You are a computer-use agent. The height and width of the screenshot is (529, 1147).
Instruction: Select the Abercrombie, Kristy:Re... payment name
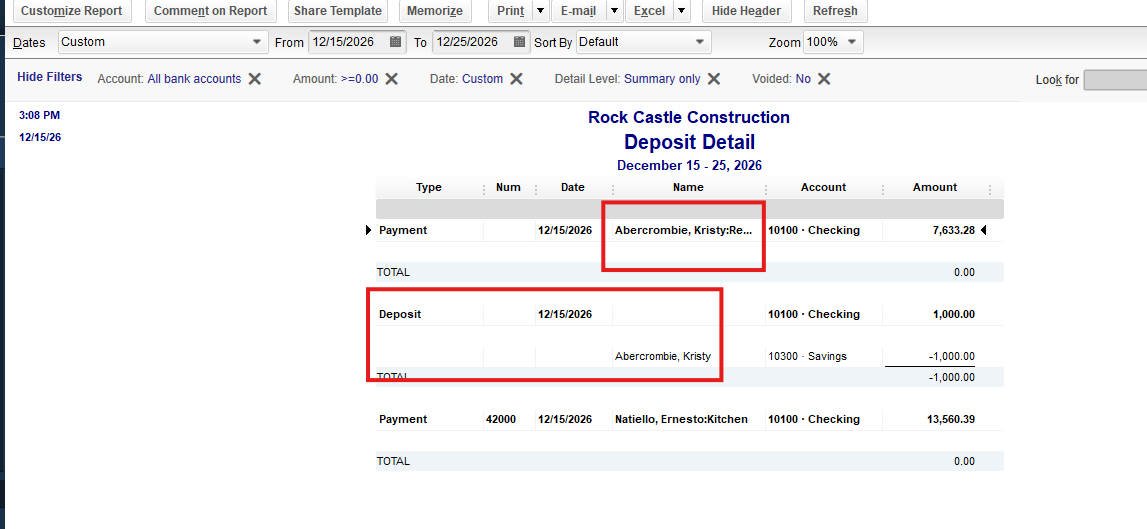[x=684, y=230]
